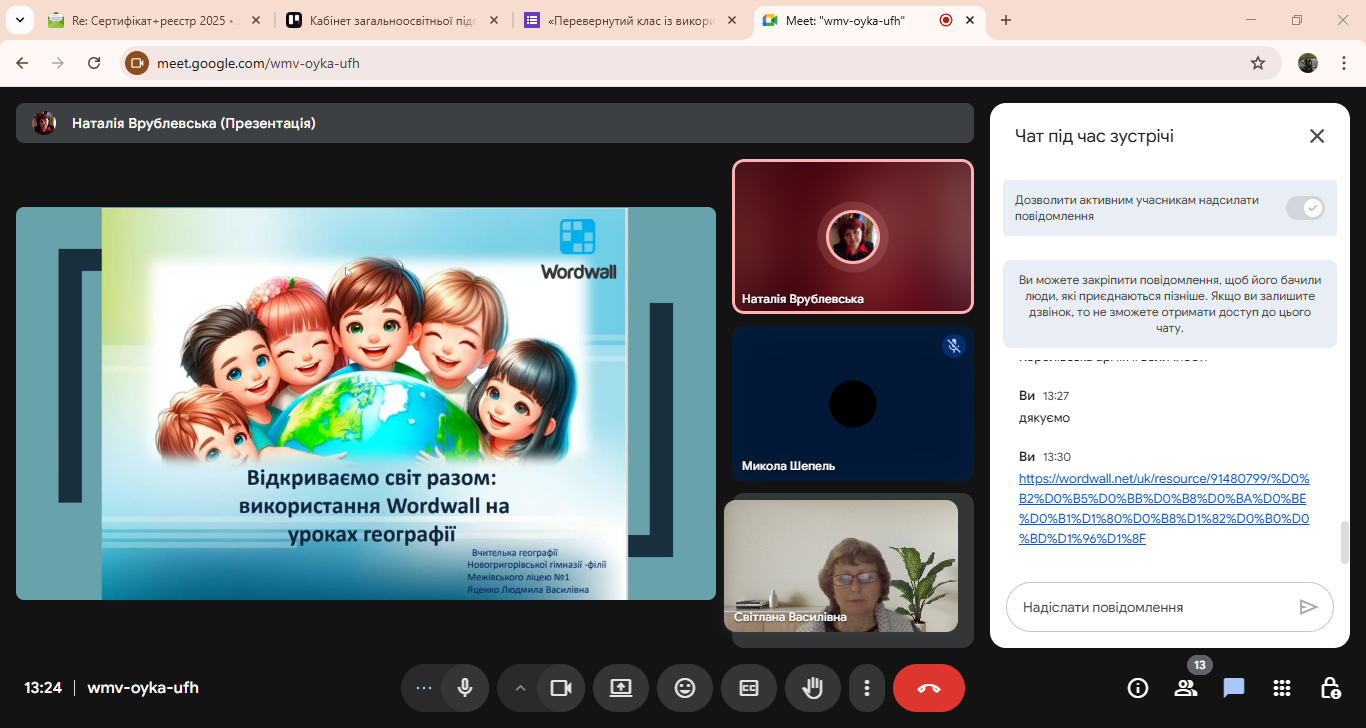Click the Present screen icon

[x=621, y=688]
